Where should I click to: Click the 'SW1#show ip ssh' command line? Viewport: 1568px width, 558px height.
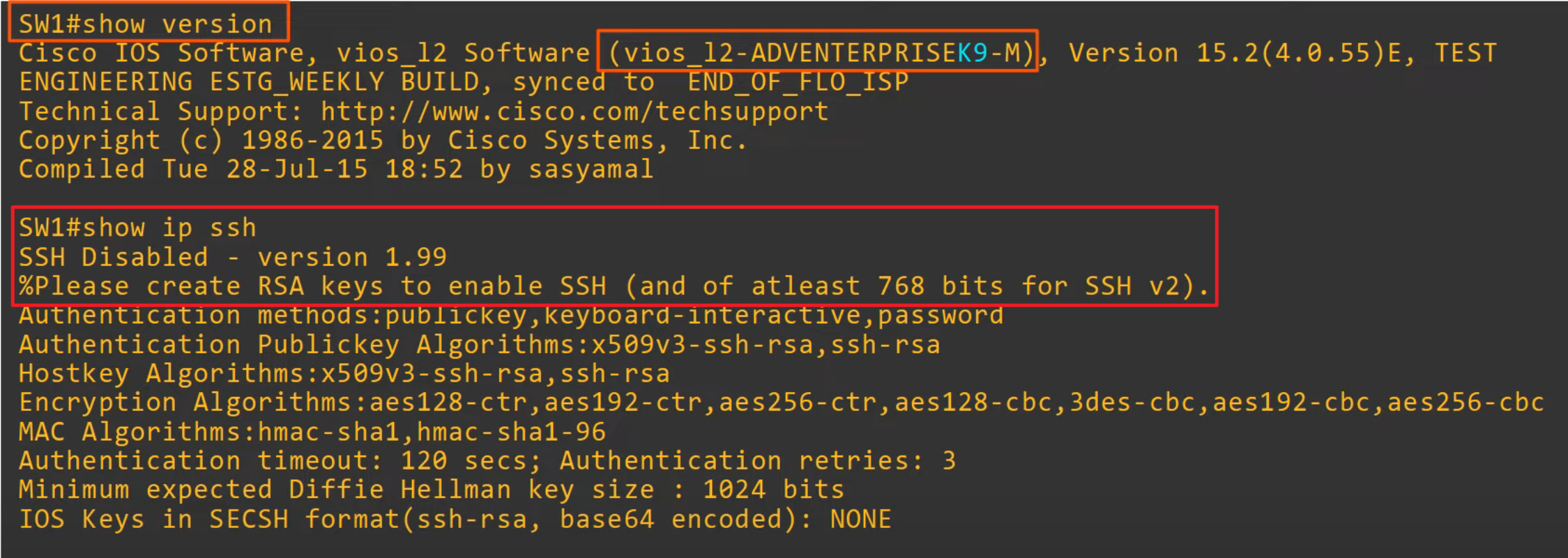click(x=137, y=228)
